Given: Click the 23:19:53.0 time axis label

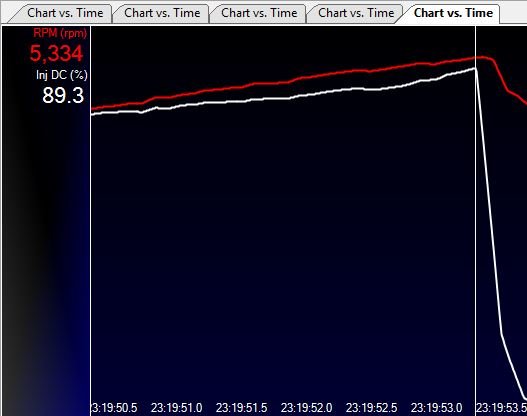Looking at the screenshot, I should coord(436,408).
